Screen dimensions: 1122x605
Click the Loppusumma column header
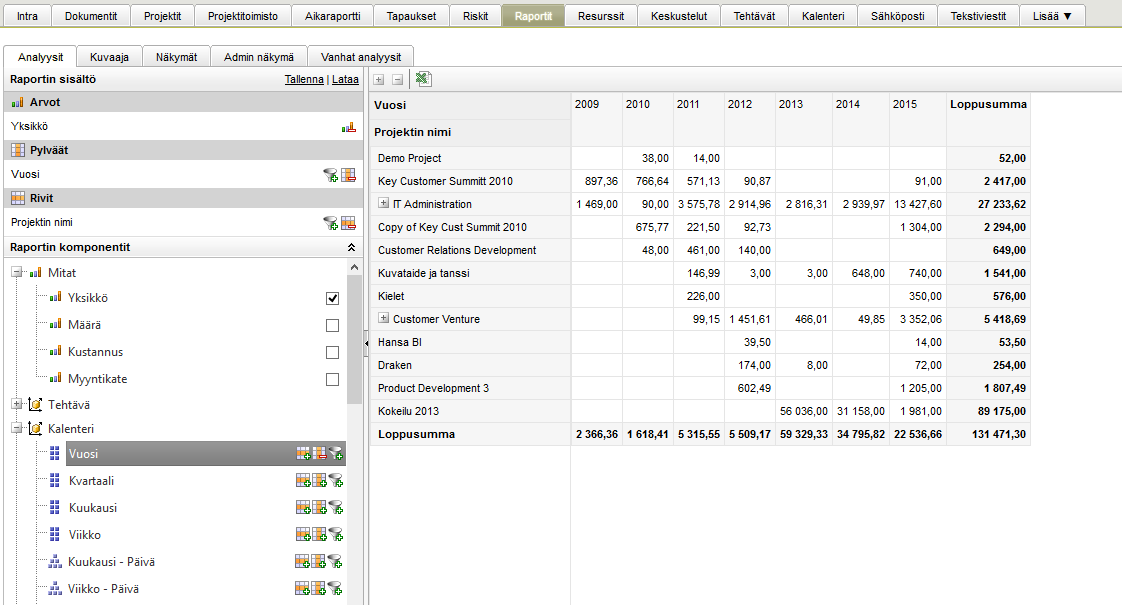(988, 105)
